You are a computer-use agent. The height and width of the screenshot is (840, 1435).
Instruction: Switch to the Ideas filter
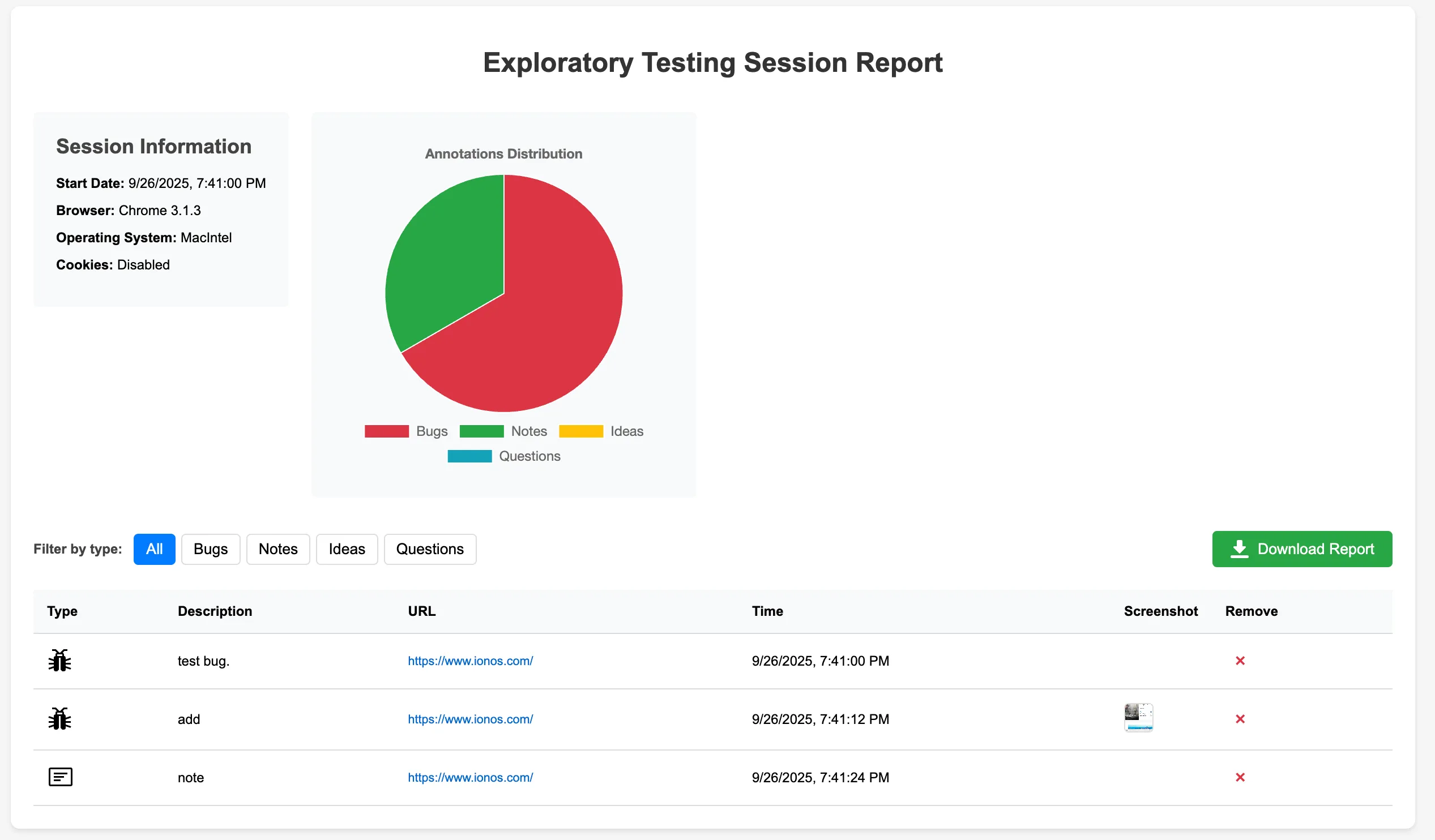coord(346,548)
